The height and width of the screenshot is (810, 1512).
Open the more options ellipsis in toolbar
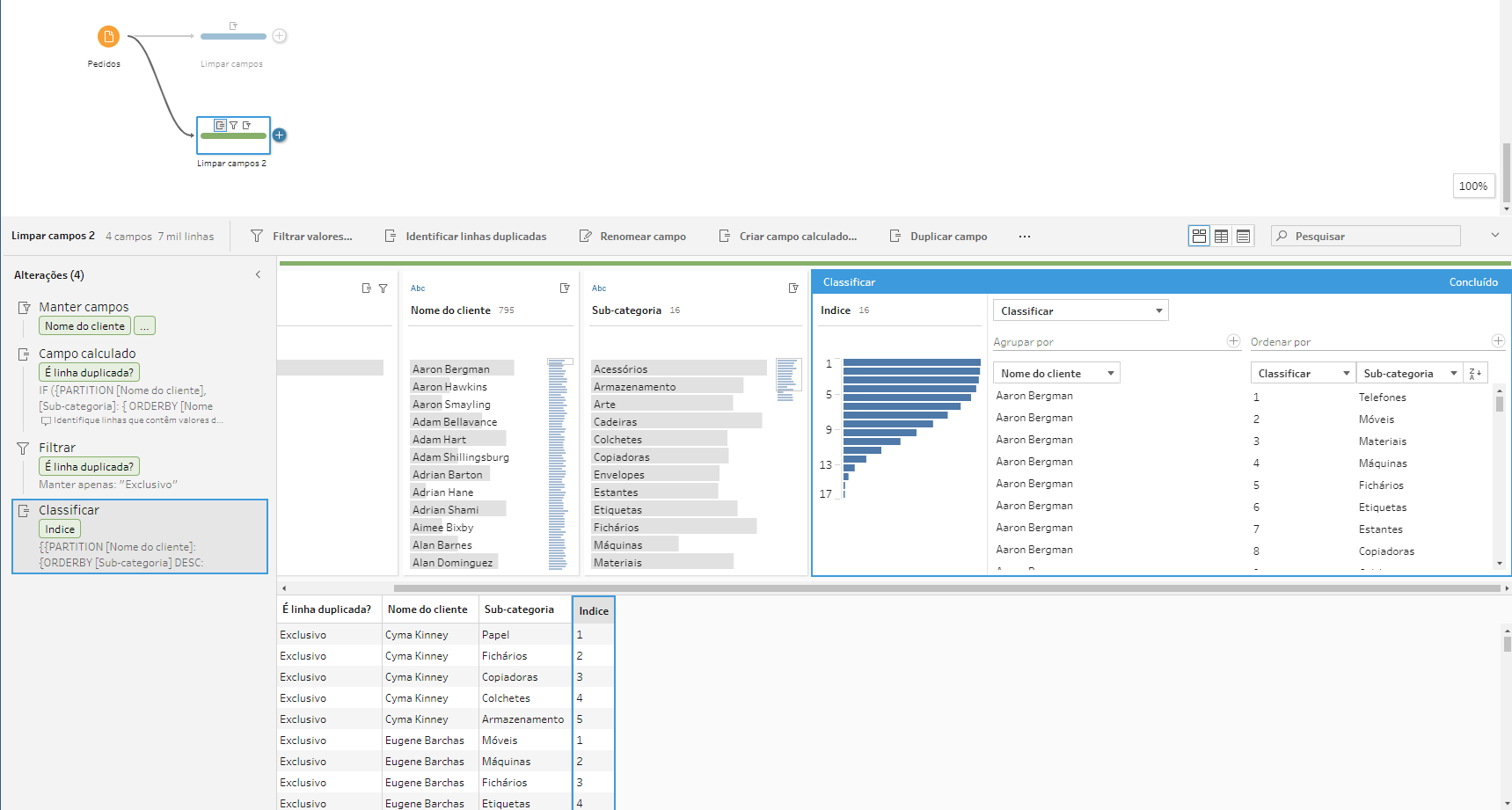click(1025, 237)
